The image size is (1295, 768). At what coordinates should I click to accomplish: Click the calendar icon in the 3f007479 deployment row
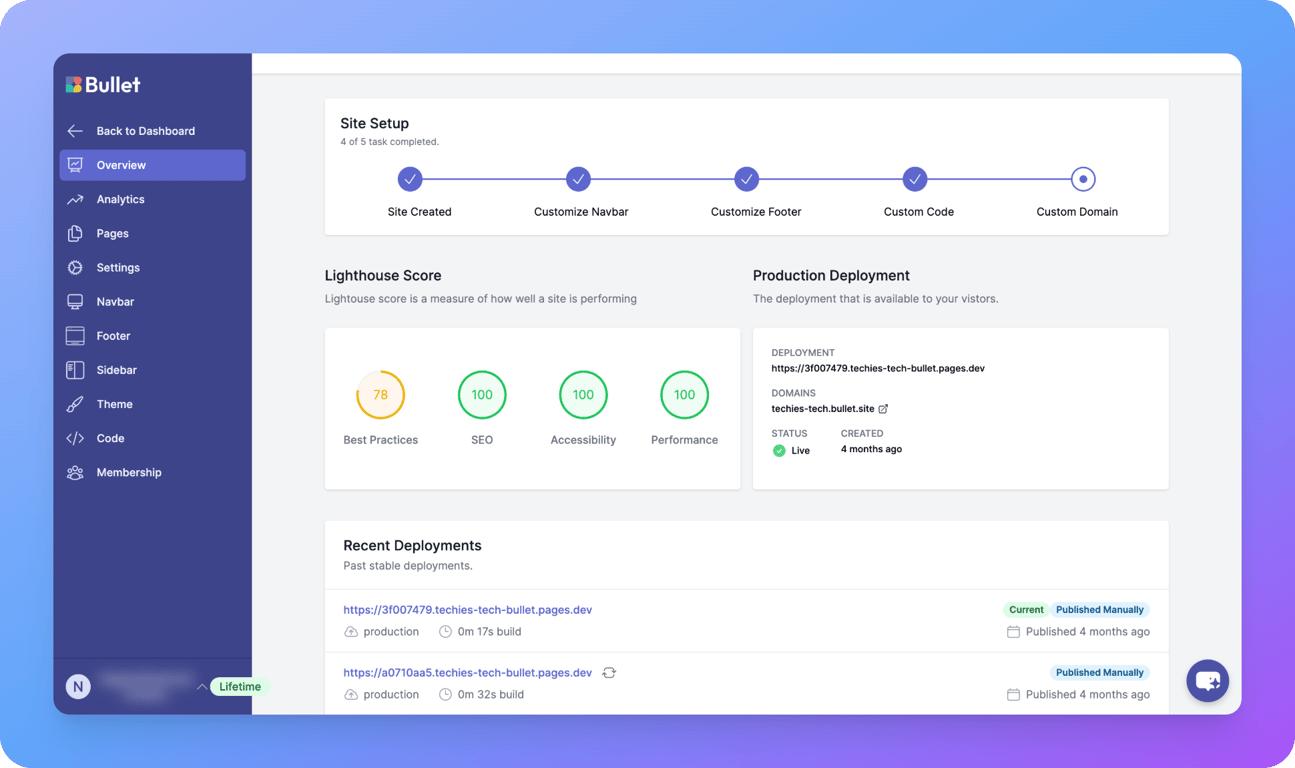1013,632
